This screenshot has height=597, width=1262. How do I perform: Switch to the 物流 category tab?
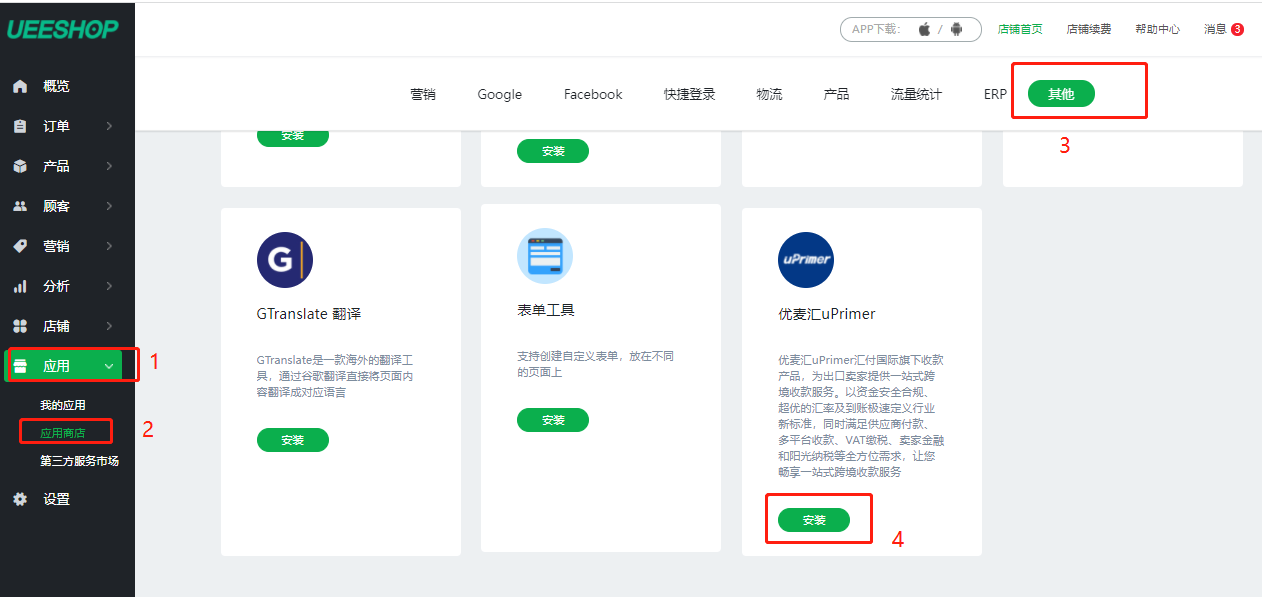point(770,94)
